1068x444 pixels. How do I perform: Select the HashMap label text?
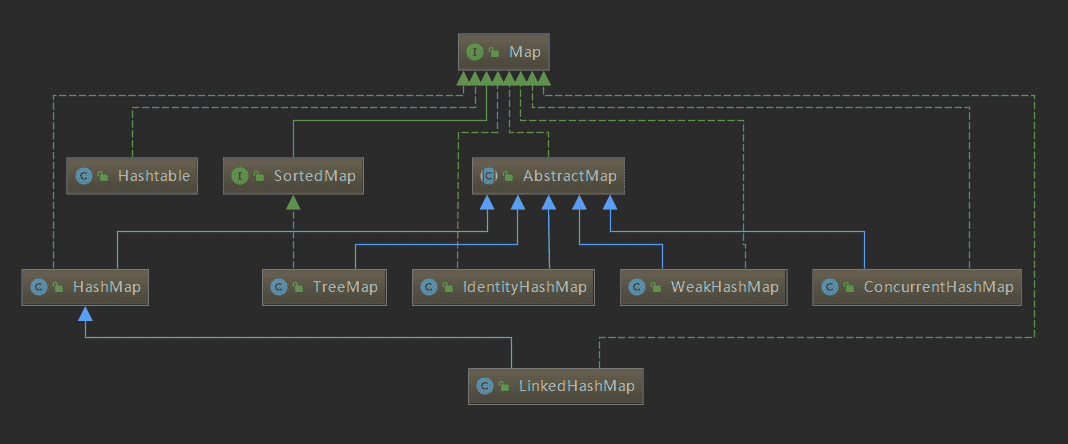[106, 287]
